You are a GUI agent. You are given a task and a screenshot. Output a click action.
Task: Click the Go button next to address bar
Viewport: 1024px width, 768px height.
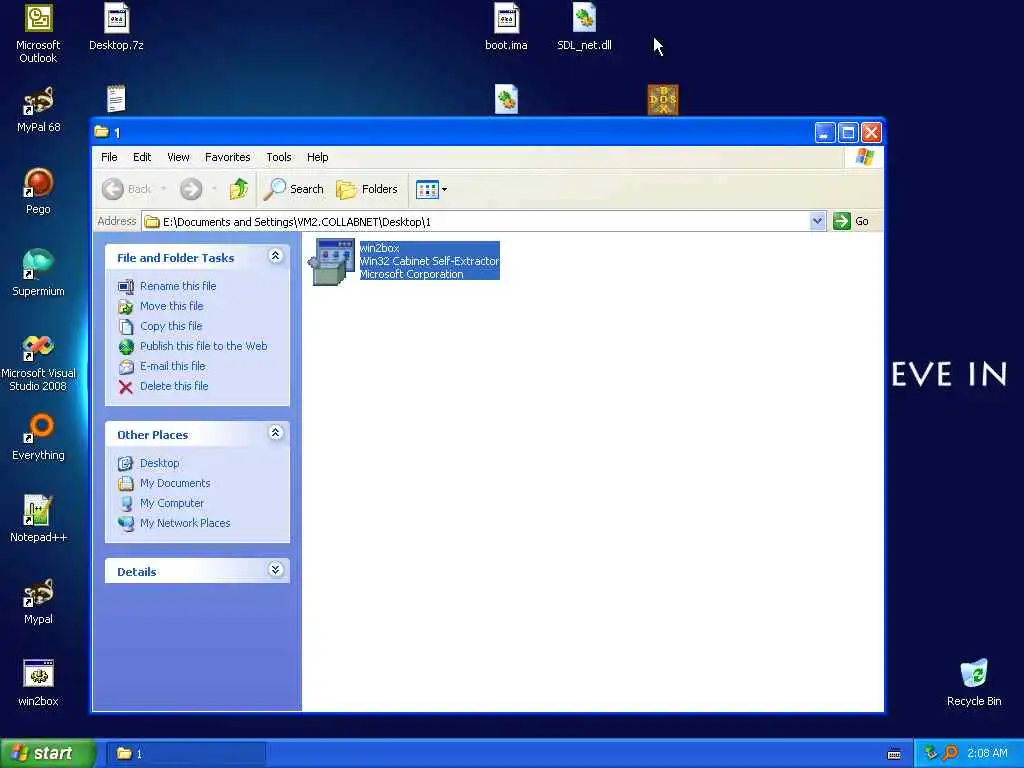[x=852, y=221]
